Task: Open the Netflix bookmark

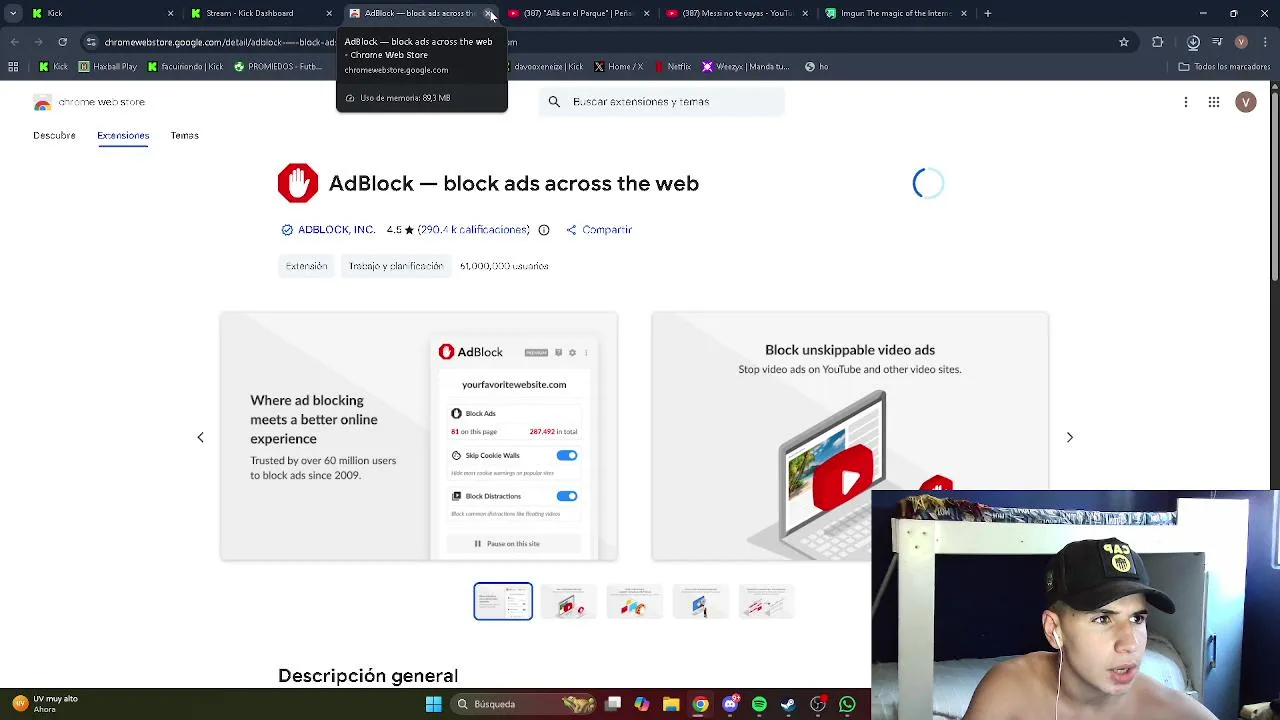Action: pos(672,67)
